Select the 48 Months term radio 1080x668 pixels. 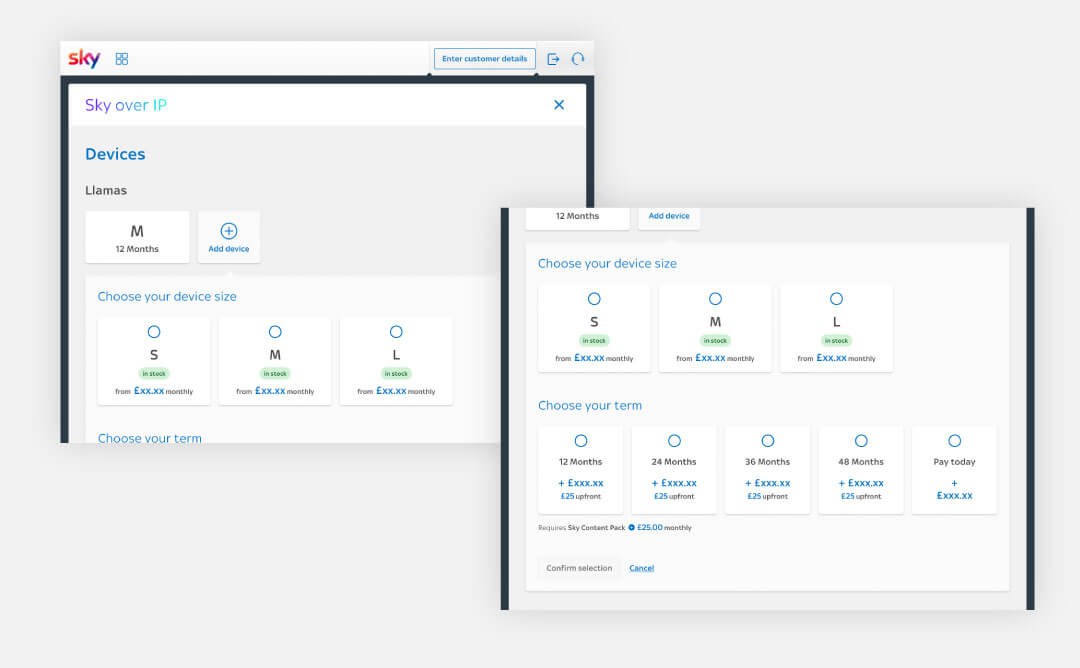point(861,441)
